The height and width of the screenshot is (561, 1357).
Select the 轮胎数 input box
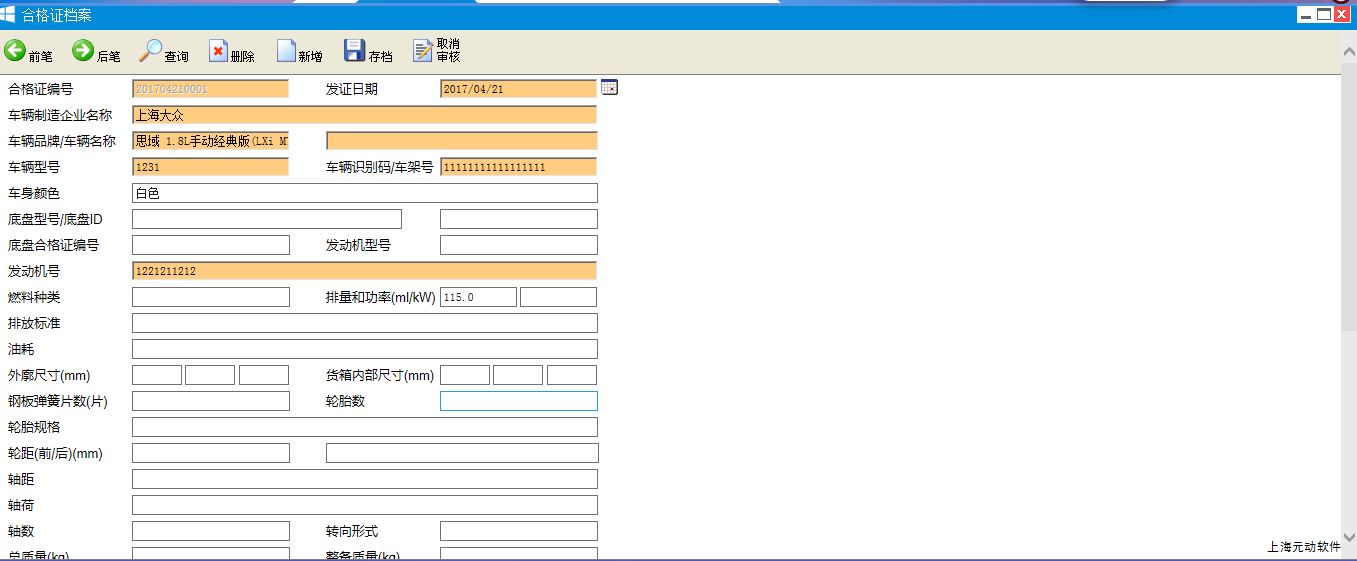tap(518, 401)
